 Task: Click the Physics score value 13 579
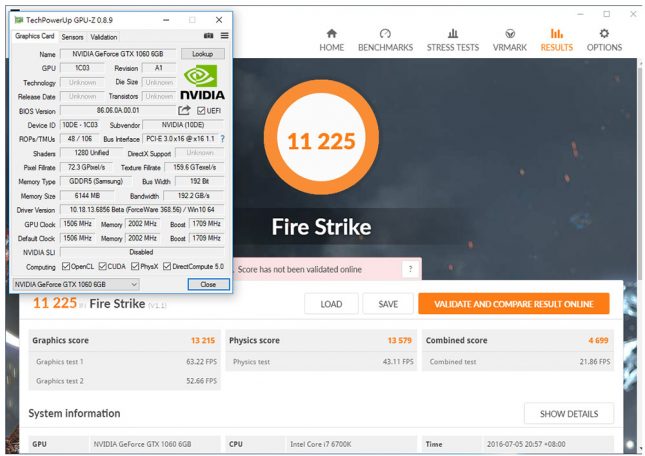(x=399, y=340)
